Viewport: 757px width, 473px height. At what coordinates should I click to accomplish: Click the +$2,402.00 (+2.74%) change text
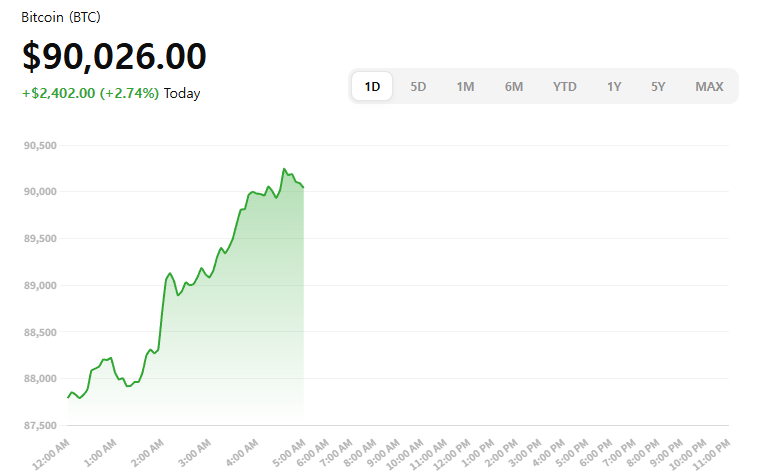pos(90,94)
